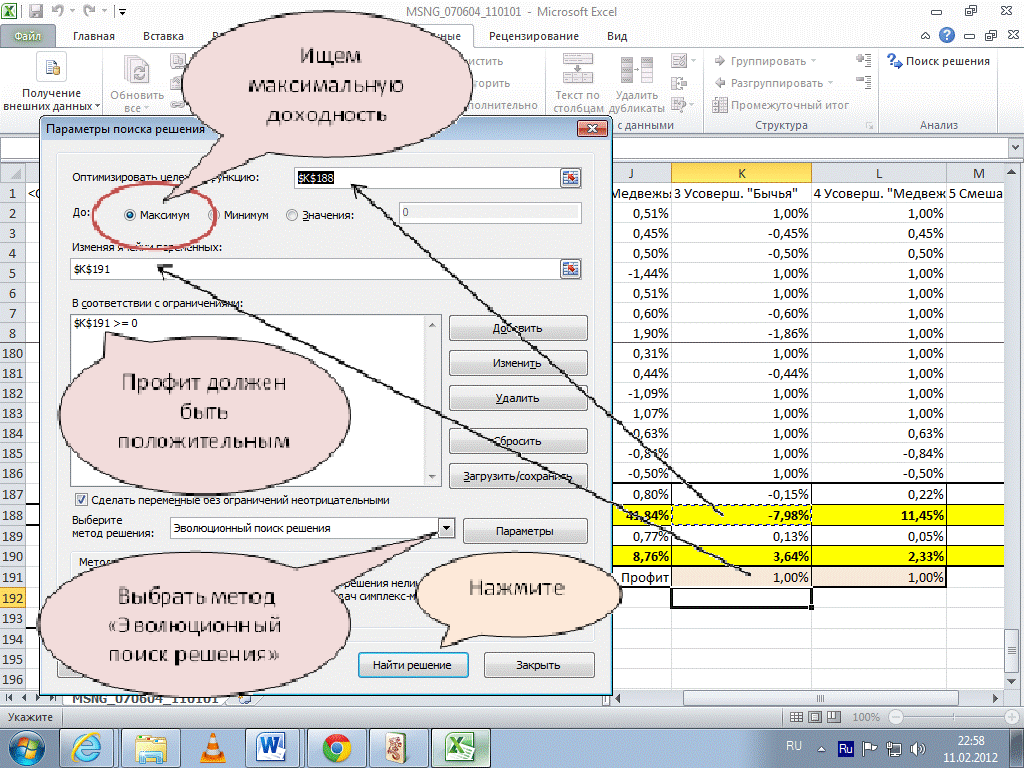Click the Redo arrow in quick access toolbar
The height and width of the screenshot is (768, 1024).
[89, 11]
